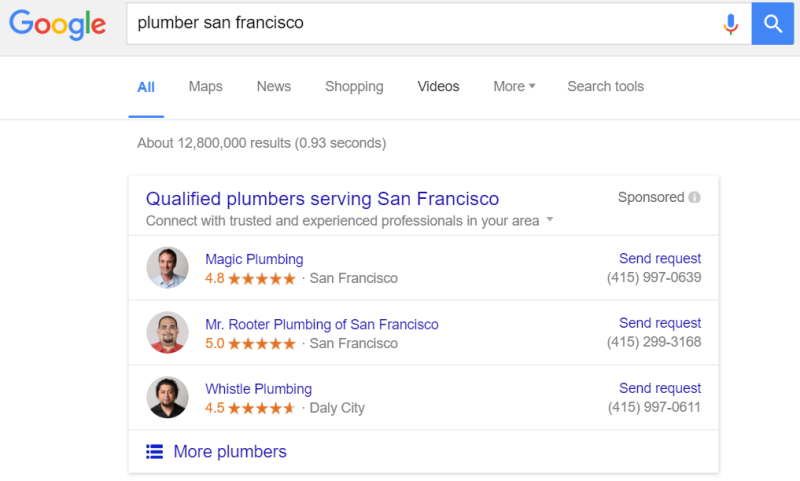Send request to Magic Plumbing
The height and width of the screenshot is (481, 800).
660,259
